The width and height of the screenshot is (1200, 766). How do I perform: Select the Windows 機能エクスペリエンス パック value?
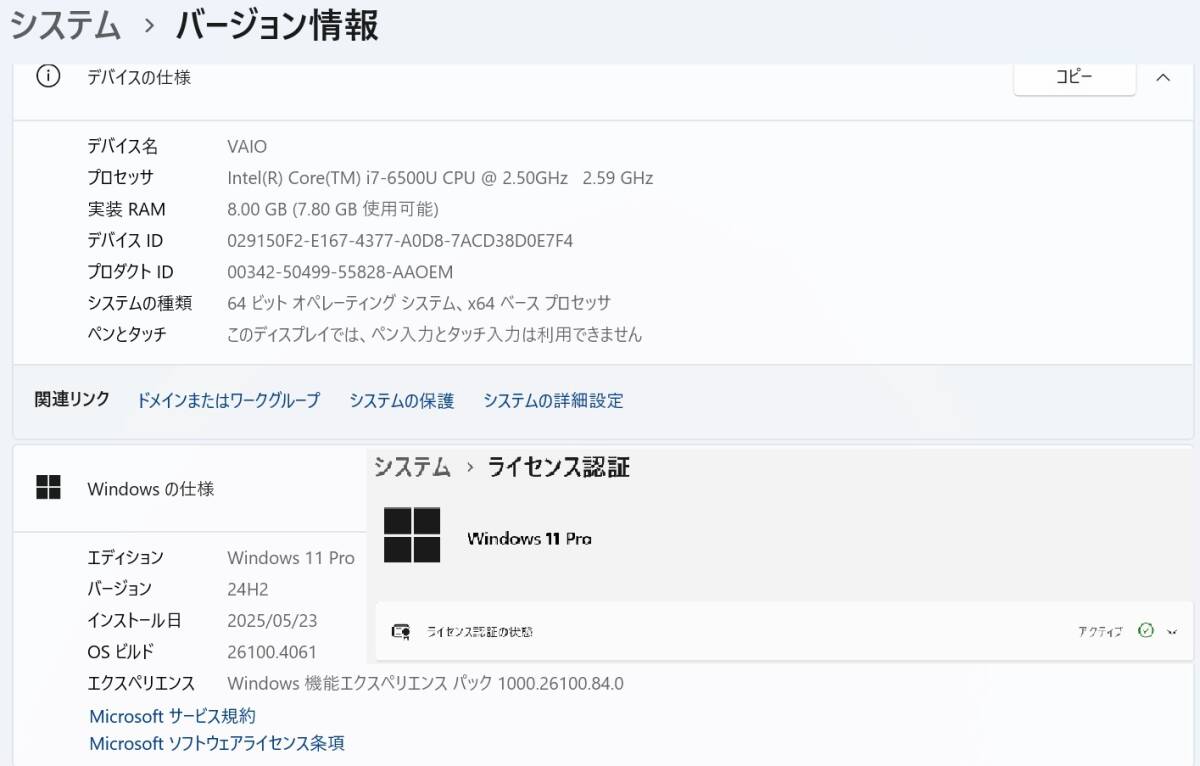[x=425, y=684]
